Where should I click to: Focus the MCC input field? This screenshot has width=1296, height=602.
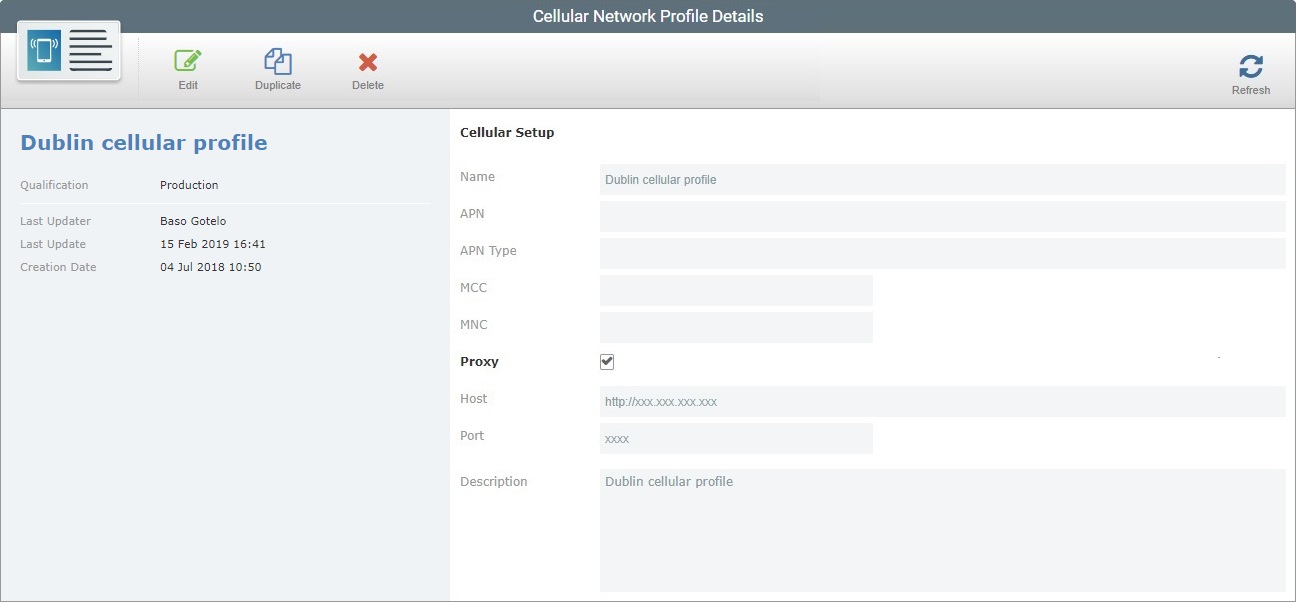[735, 290]
